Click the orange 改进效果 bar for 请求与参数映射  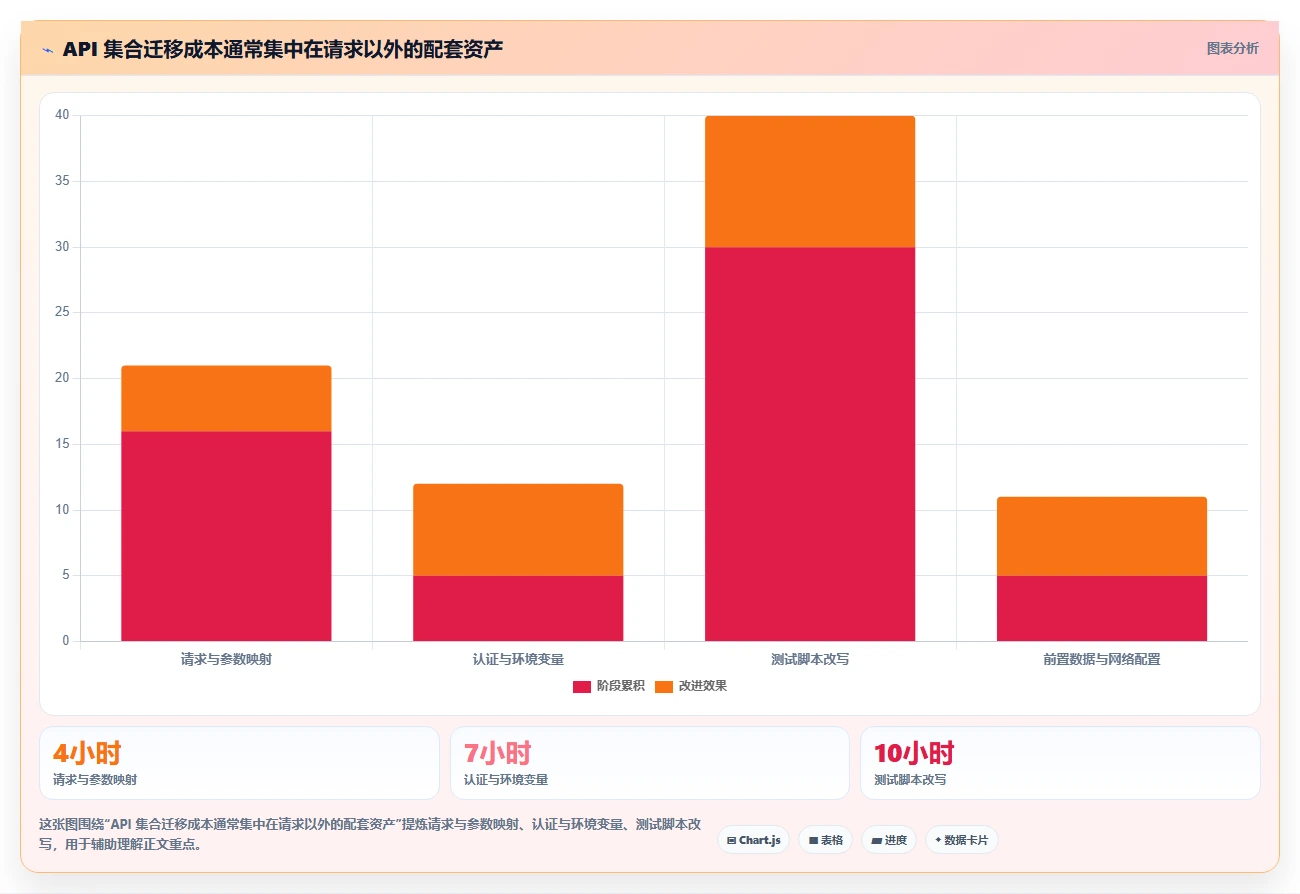(x=226, y=398)
